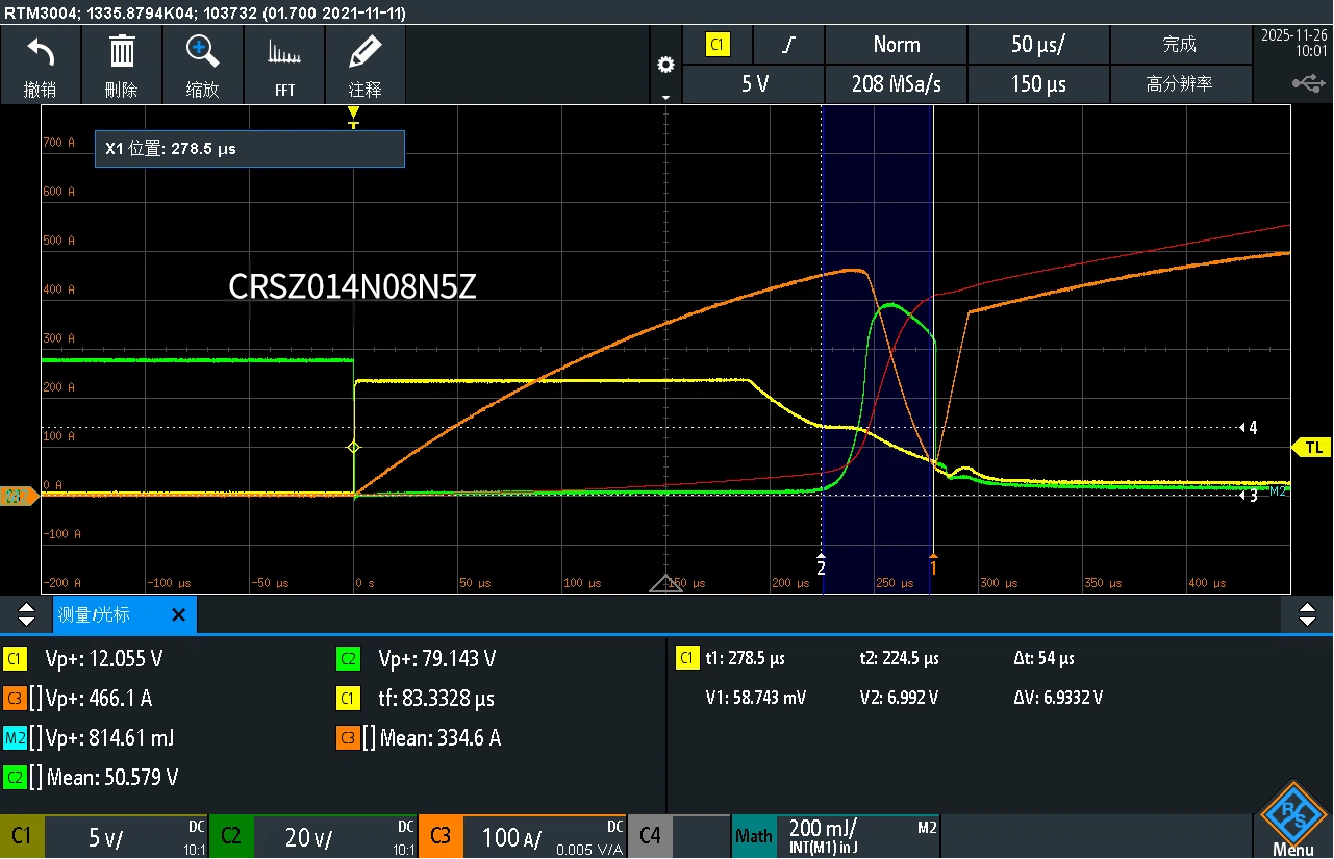
Task: Open the FFT spectrum tool
Action: pos(285,52)
